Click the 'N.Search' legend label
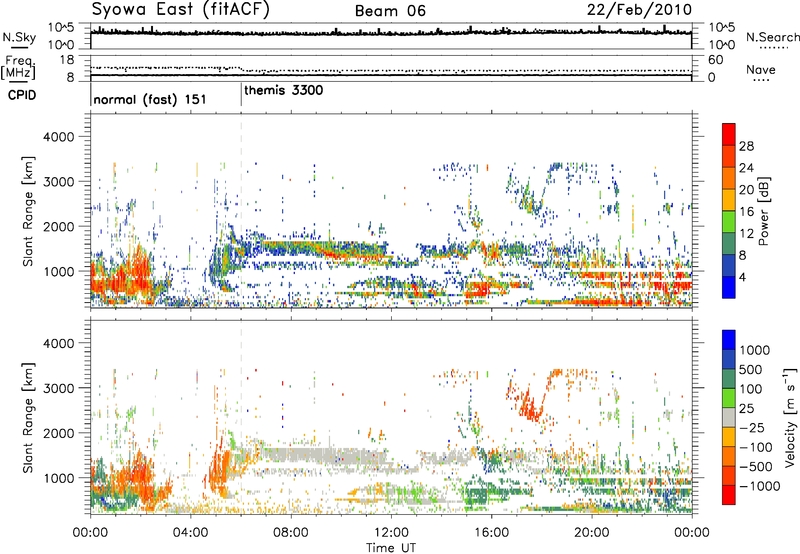Viewport: 800px width, 554px height. click(772, 37)
